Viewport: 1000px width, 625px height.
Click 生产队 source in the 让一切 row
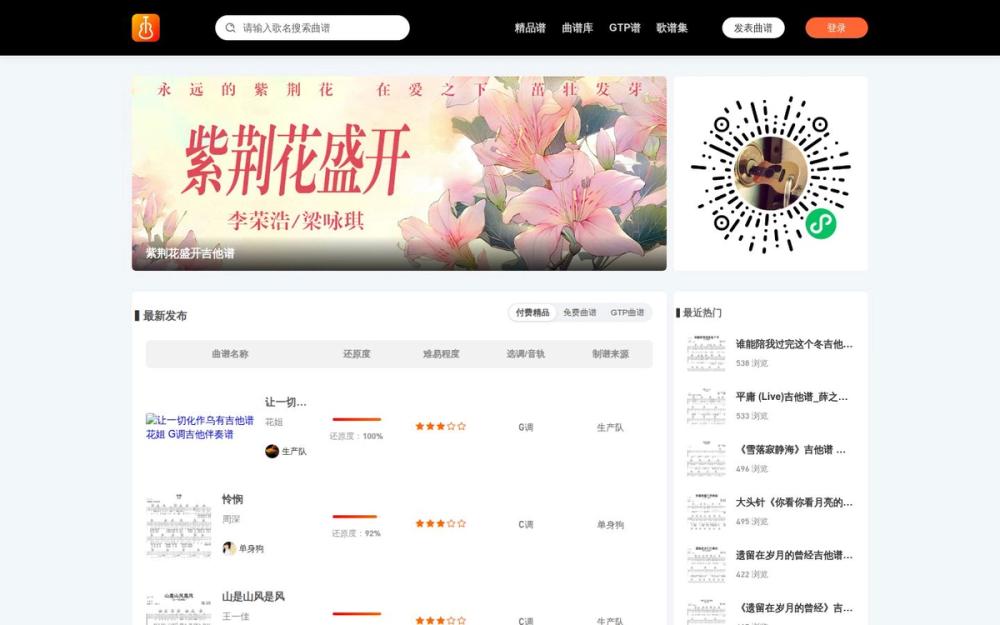(x=610, y=427)
